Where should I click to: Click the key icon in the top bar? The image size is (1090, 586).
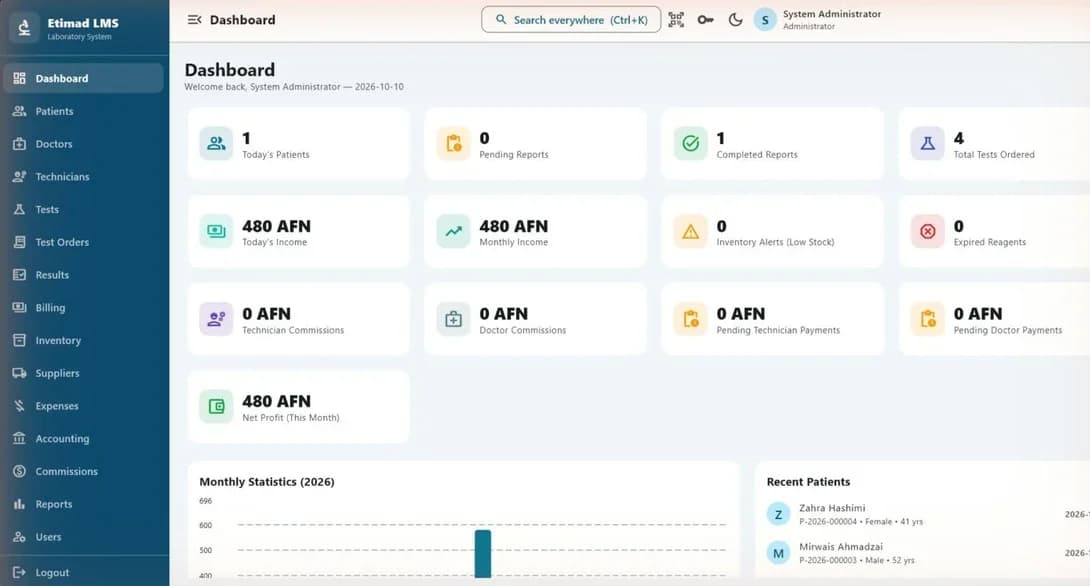click(x=706, y=20)
